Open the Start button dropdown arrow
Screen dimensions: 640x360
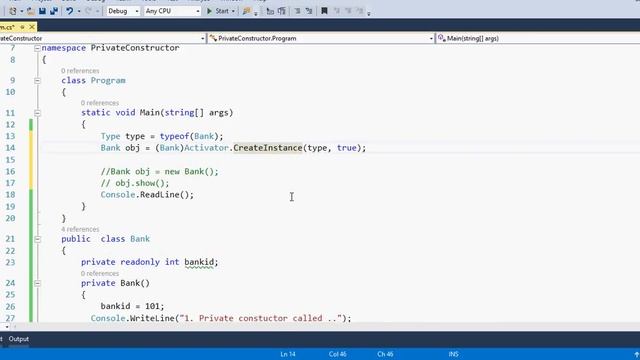point(233,11)
